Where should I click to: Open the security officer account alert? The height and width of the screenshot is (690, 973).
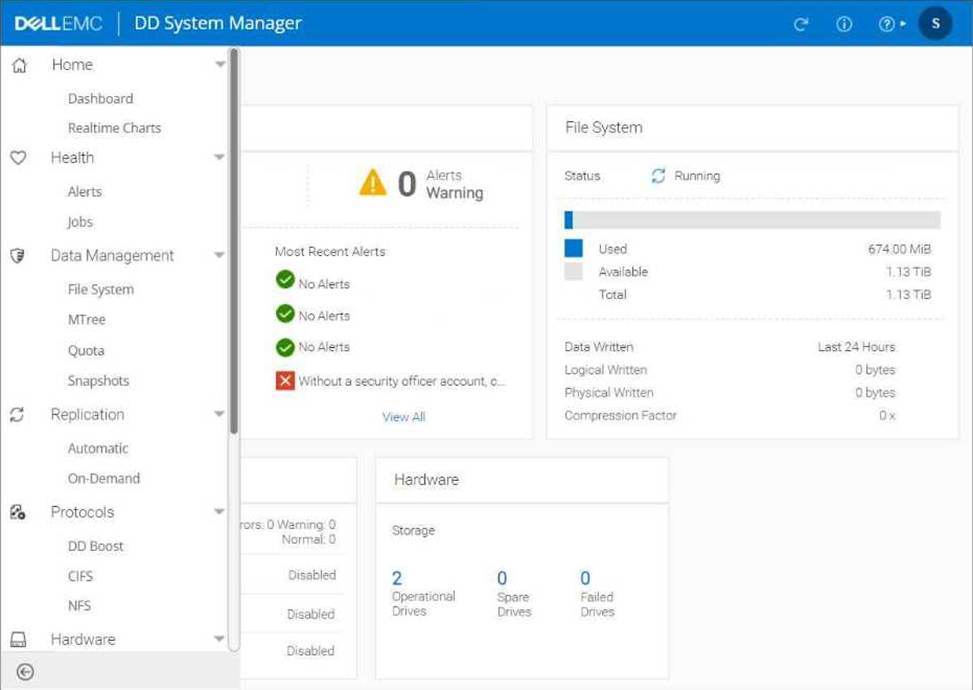391,381
